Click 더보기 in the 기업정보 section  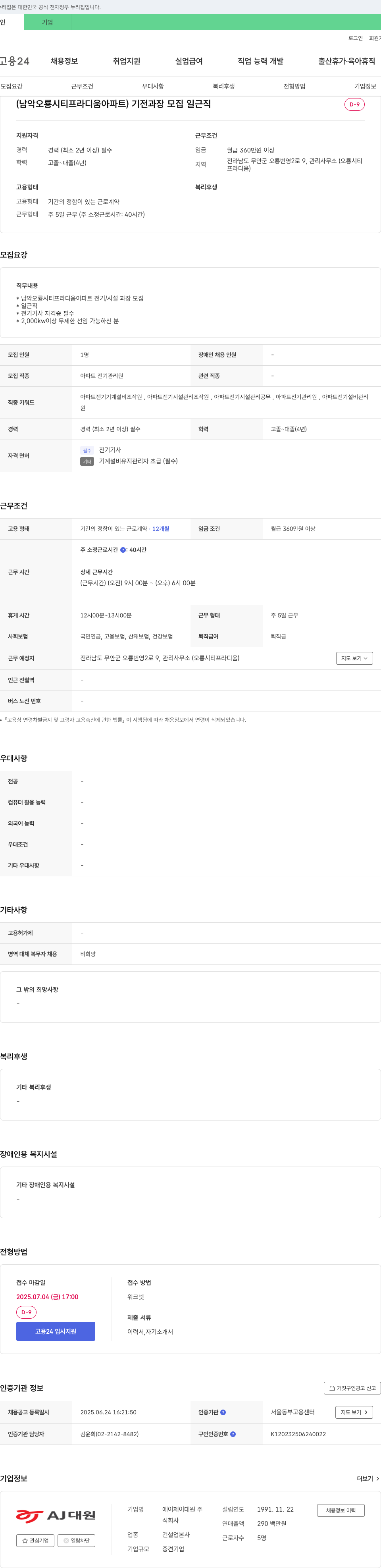(x=368, y=1479)
